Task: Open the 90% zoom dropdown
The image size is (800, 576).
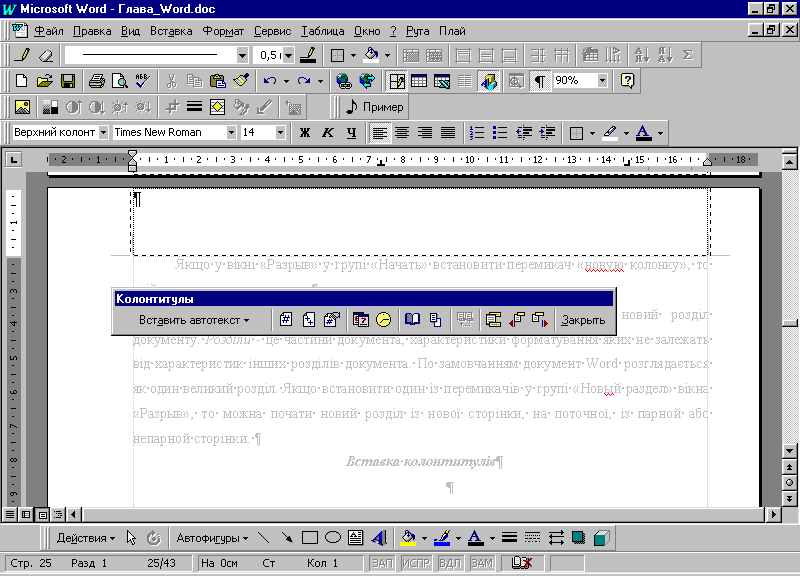Action: click(x=603, y=81)
